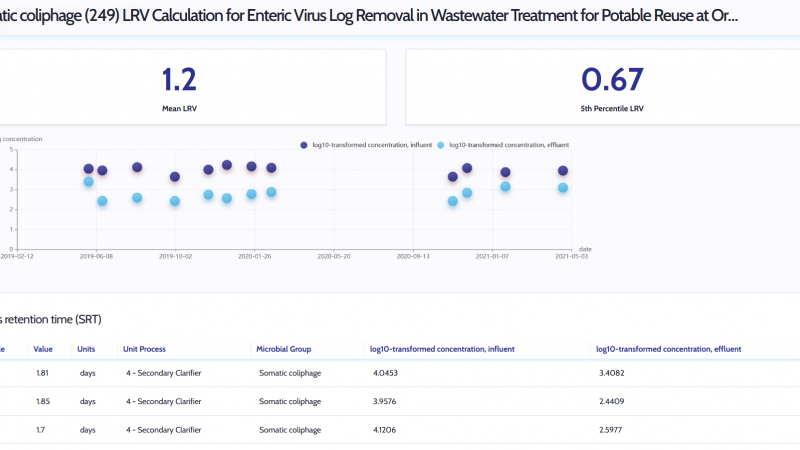Click the last dark influent point near 2021-05-03
Screen dimensions: 800x450
click(563, 171)
